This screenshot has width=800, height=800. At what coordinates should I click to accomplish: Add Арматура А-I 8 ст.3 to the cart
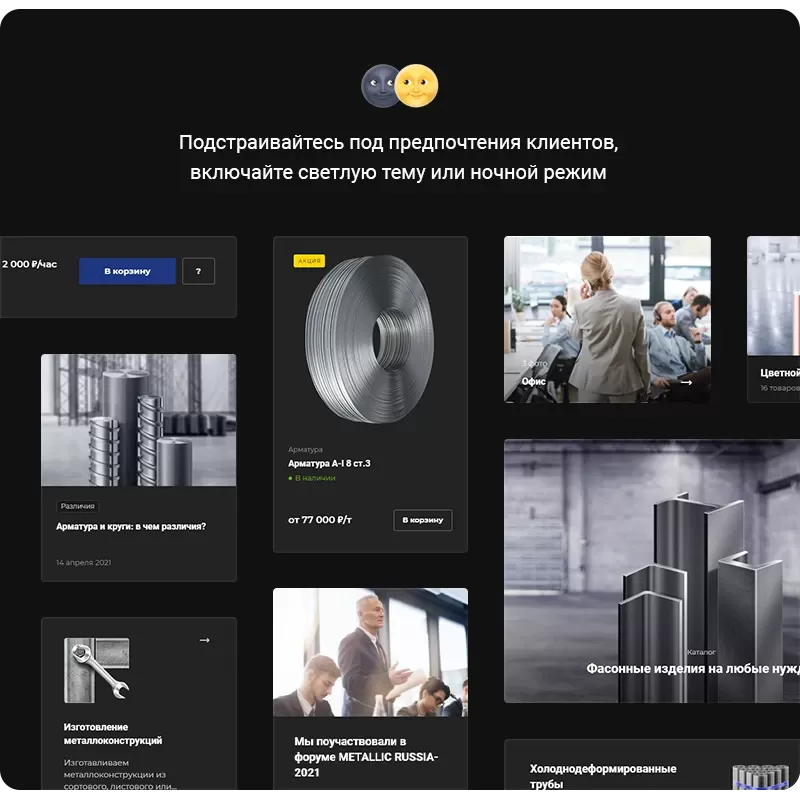tap(421, 520)
